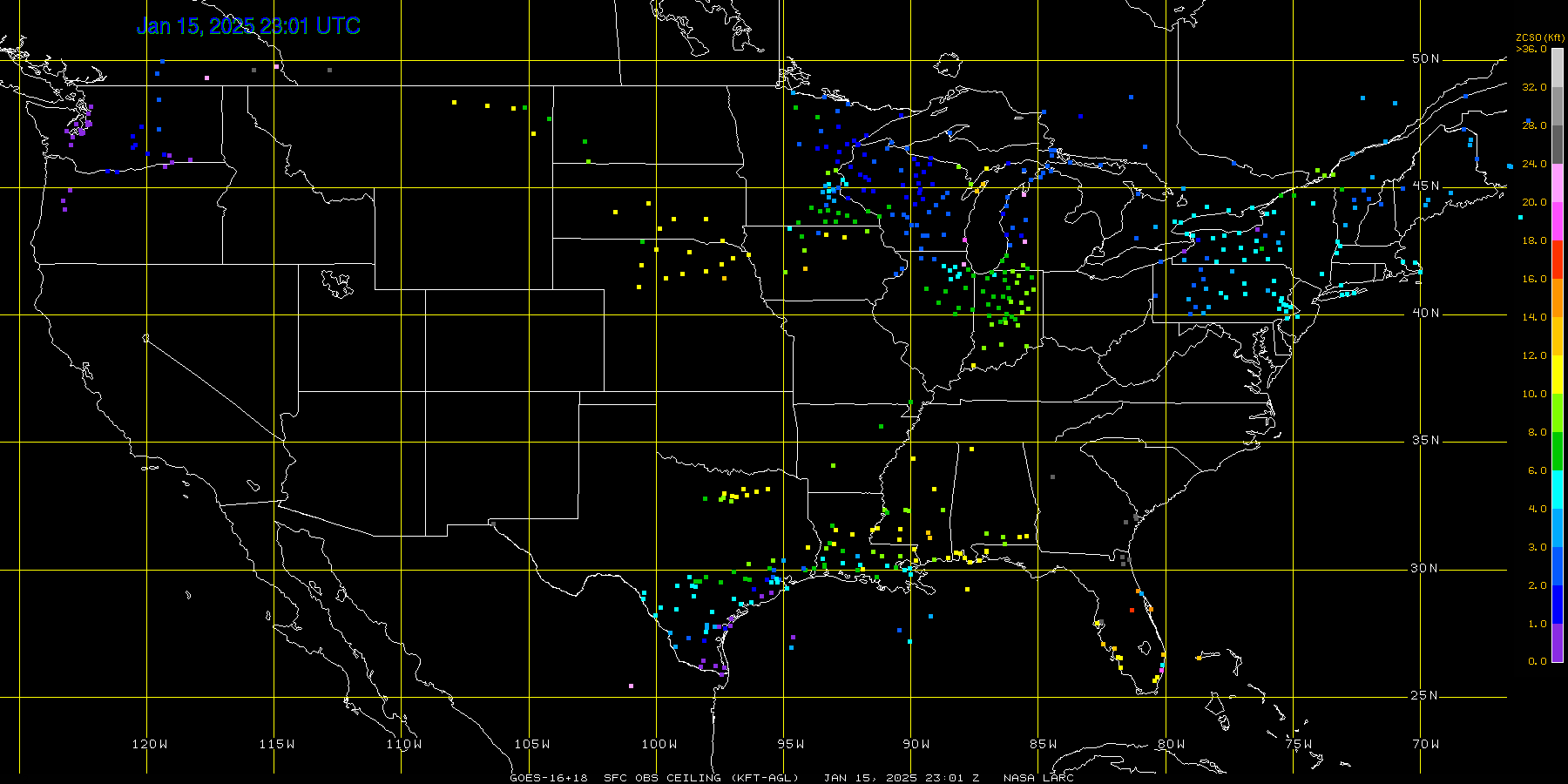
Task: Click the '28.0' legend label
Action: (1534, 125)
